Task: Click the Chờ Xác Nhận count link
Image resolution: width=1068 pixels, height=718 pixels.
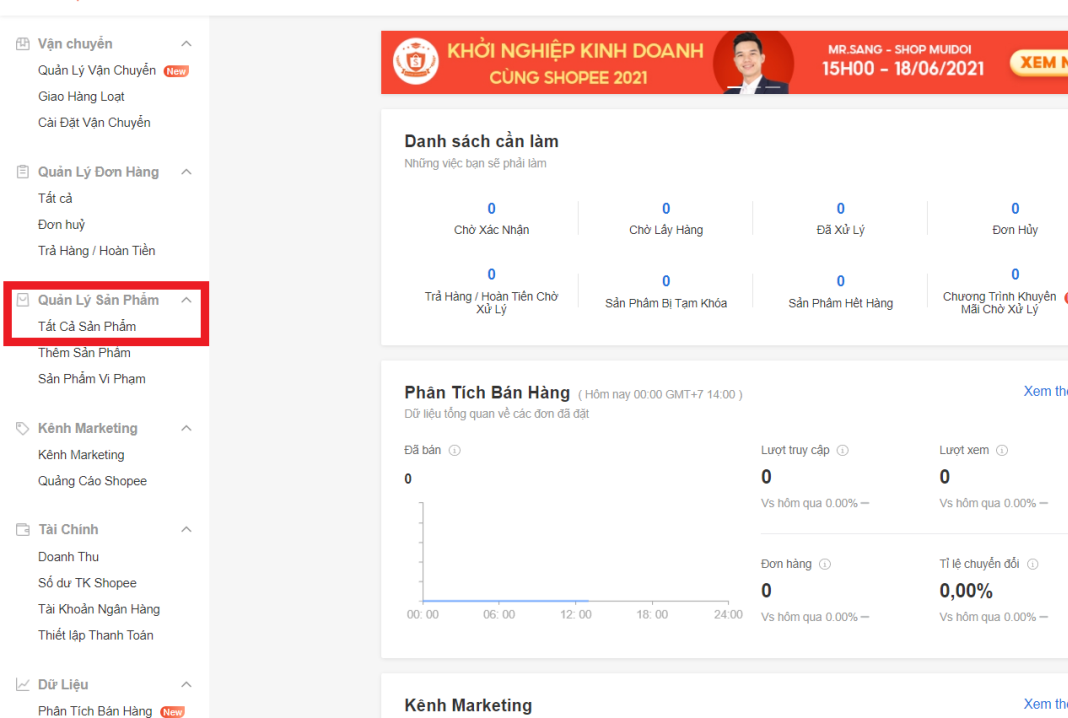Action: click(x=491, y=209)
